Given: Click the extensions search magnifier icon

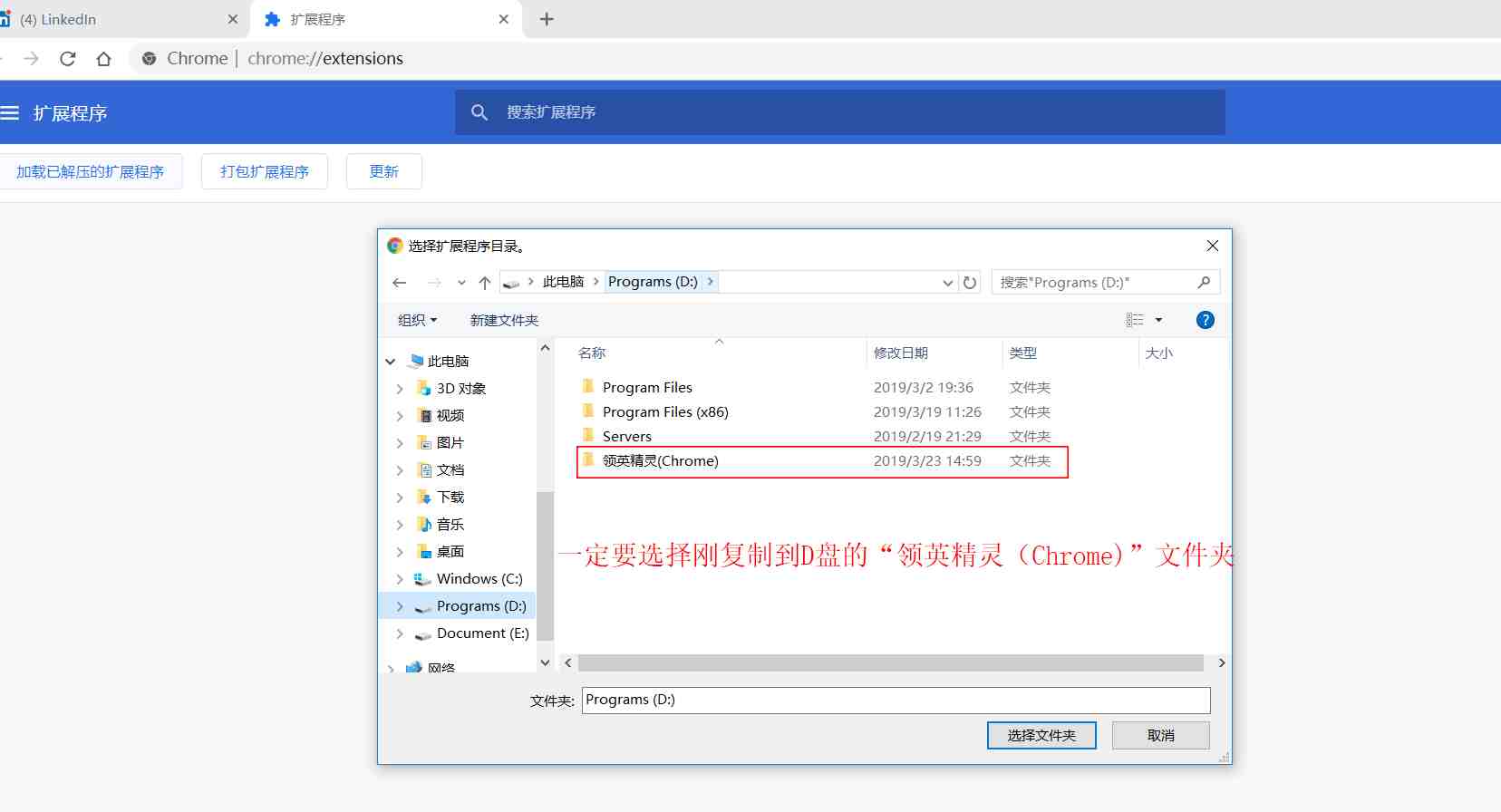Looking at the screenshot, I should click(479, 112).
